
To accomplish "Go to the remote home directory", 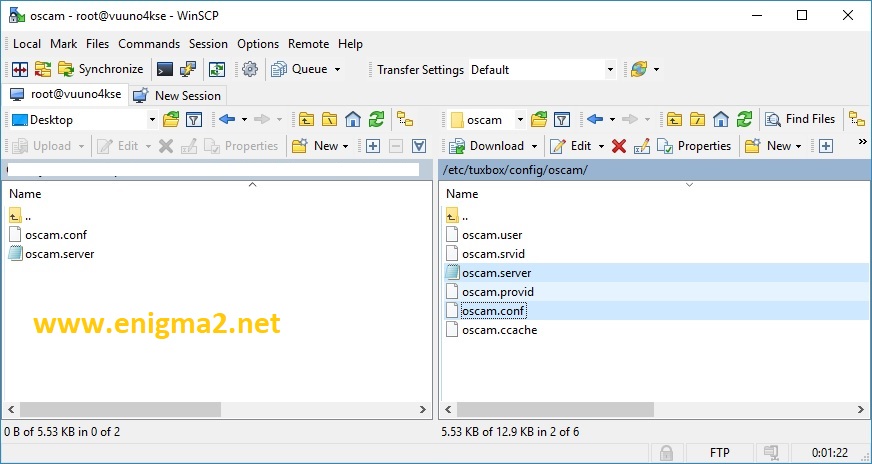I will click(x=721, y=119).
